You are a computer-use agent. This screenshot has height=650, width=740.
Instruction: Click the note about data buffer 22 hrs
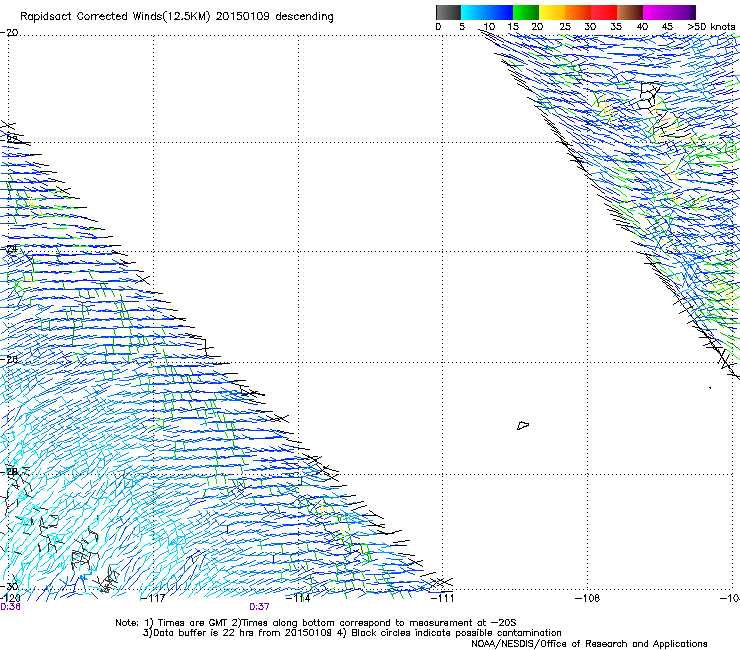point(238,633)
